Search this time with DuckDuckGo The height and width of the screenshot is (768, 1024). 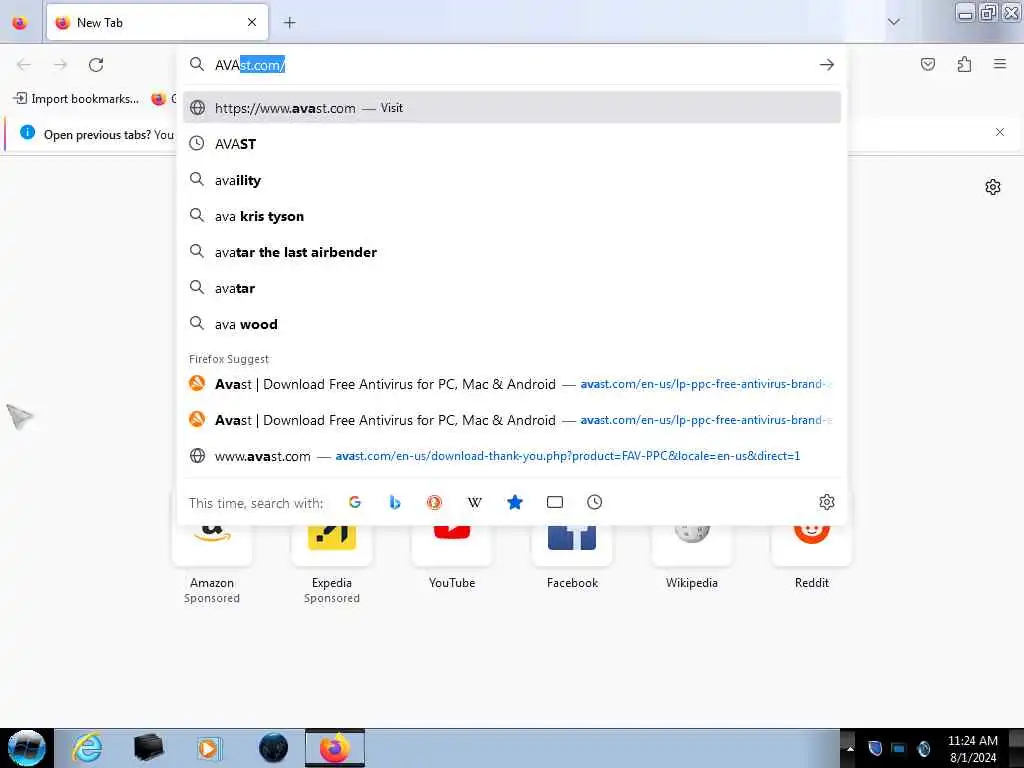click(x=434, y=502)
